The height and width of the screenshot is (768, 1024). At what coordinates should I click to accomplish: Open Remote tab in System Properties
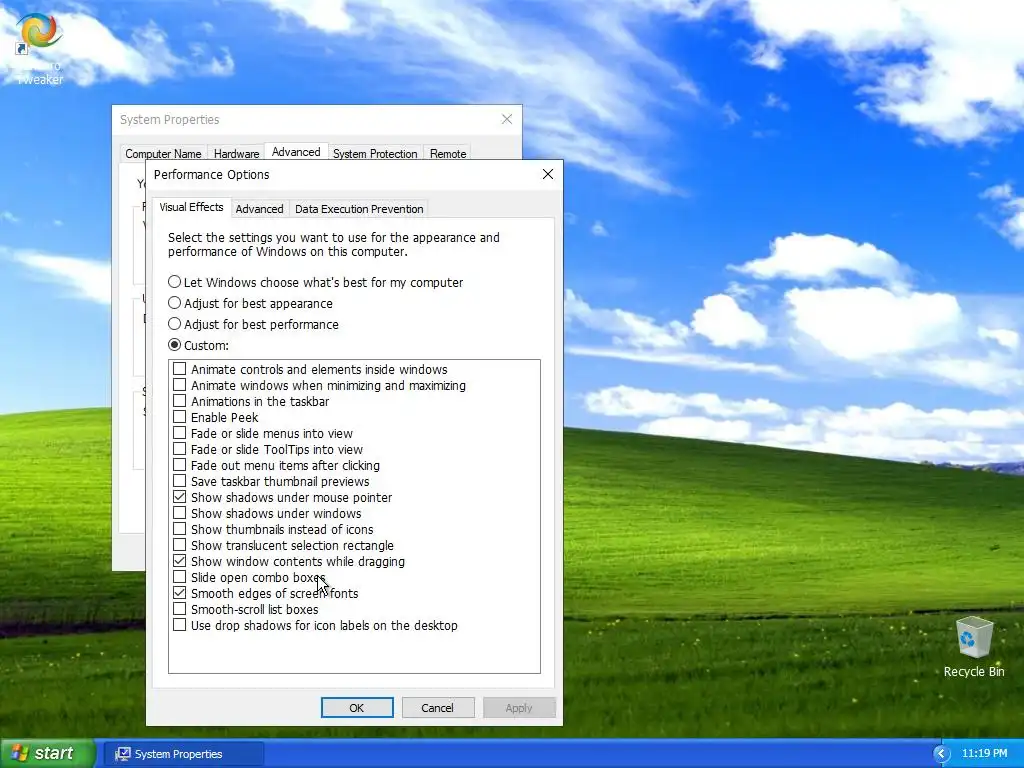point(448,153)
